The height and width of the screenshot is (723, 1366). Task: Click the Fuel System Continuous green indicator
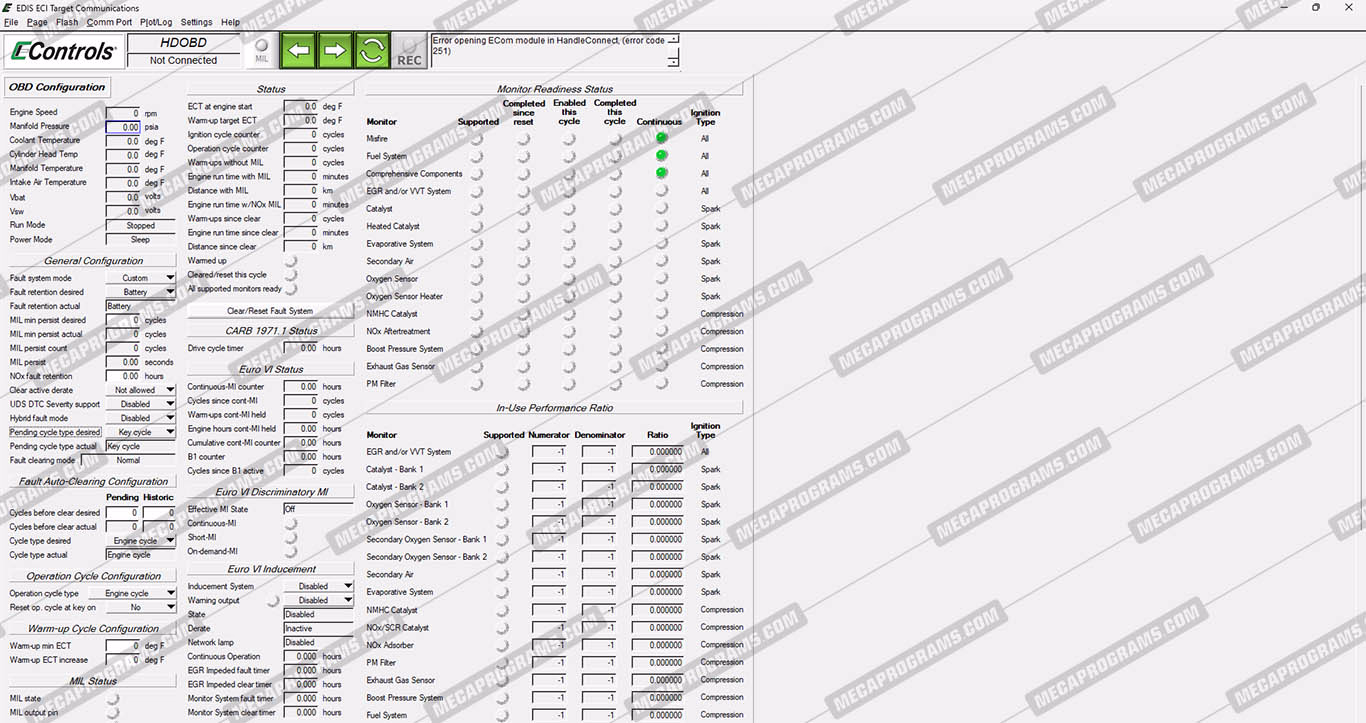tap(661, 156)
